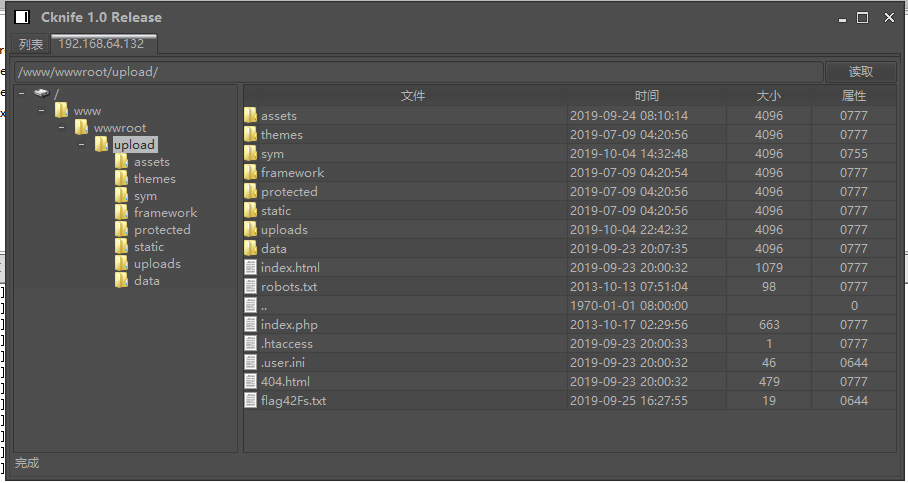The width and height of the screenshot is (908, 483).
Task: Click static folder icon in file list
Action: [250, 210]
